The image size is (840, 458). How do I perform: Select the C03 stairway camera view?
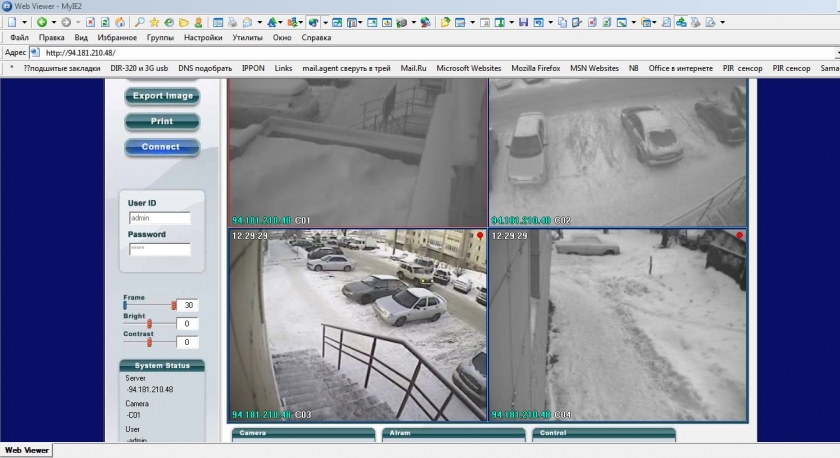(x=358, y=325)
